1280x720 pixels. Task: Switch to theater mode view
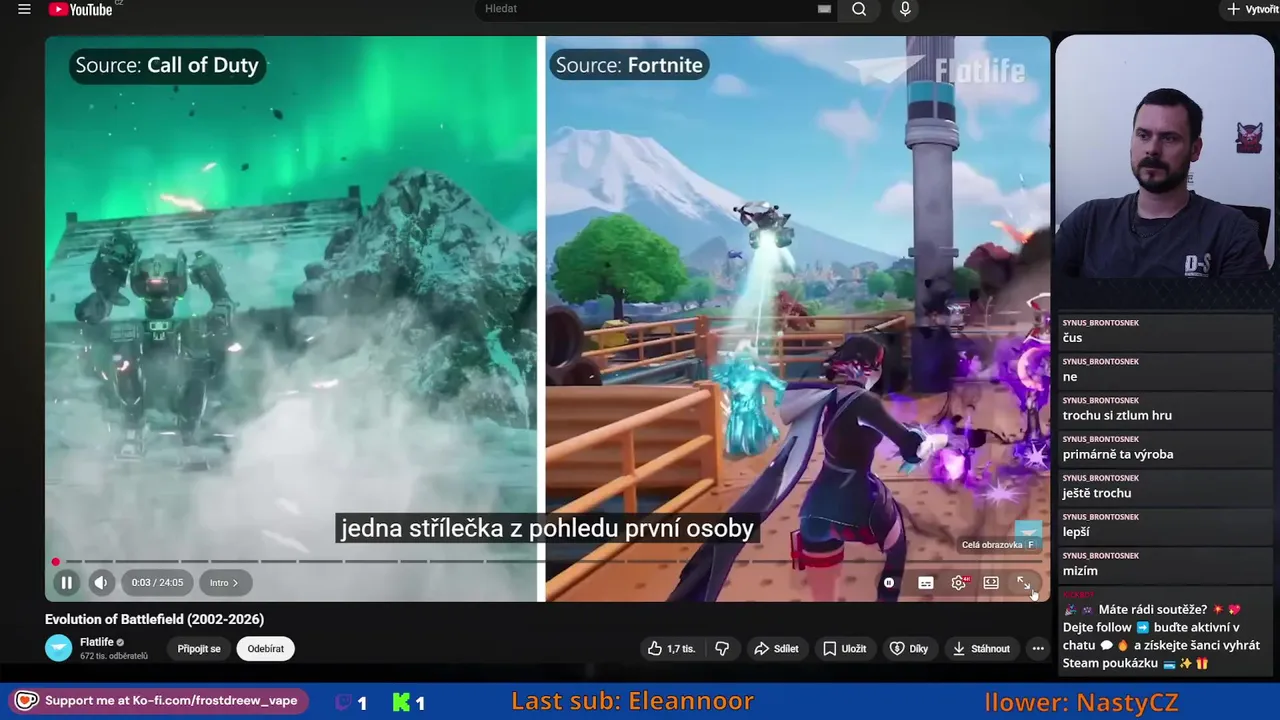(x=991, y=583)
